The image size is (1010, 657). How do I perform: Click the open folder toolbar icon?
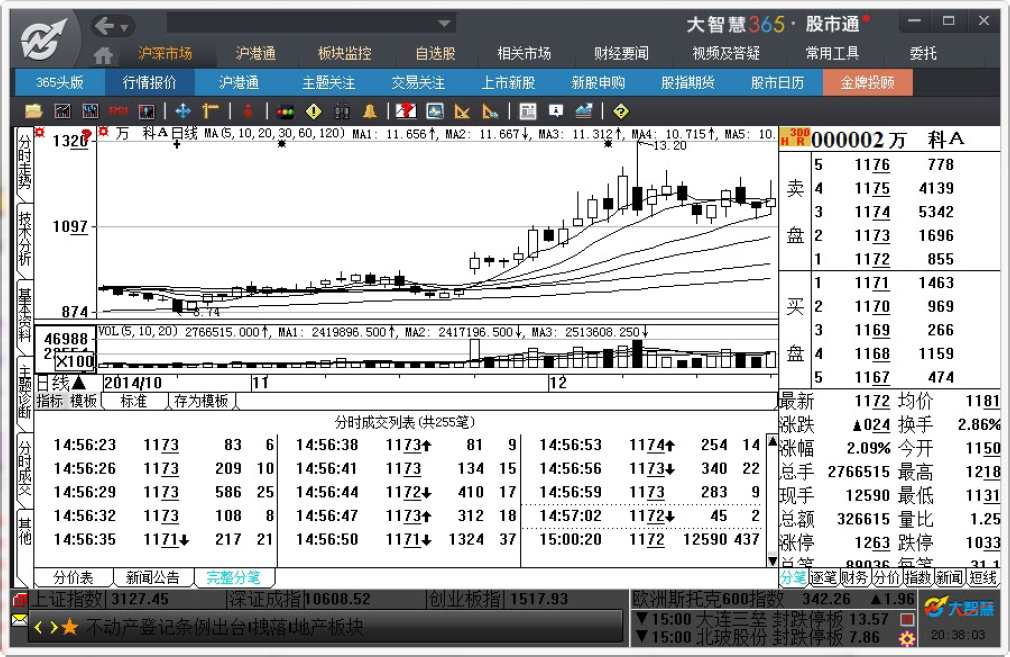33,111
